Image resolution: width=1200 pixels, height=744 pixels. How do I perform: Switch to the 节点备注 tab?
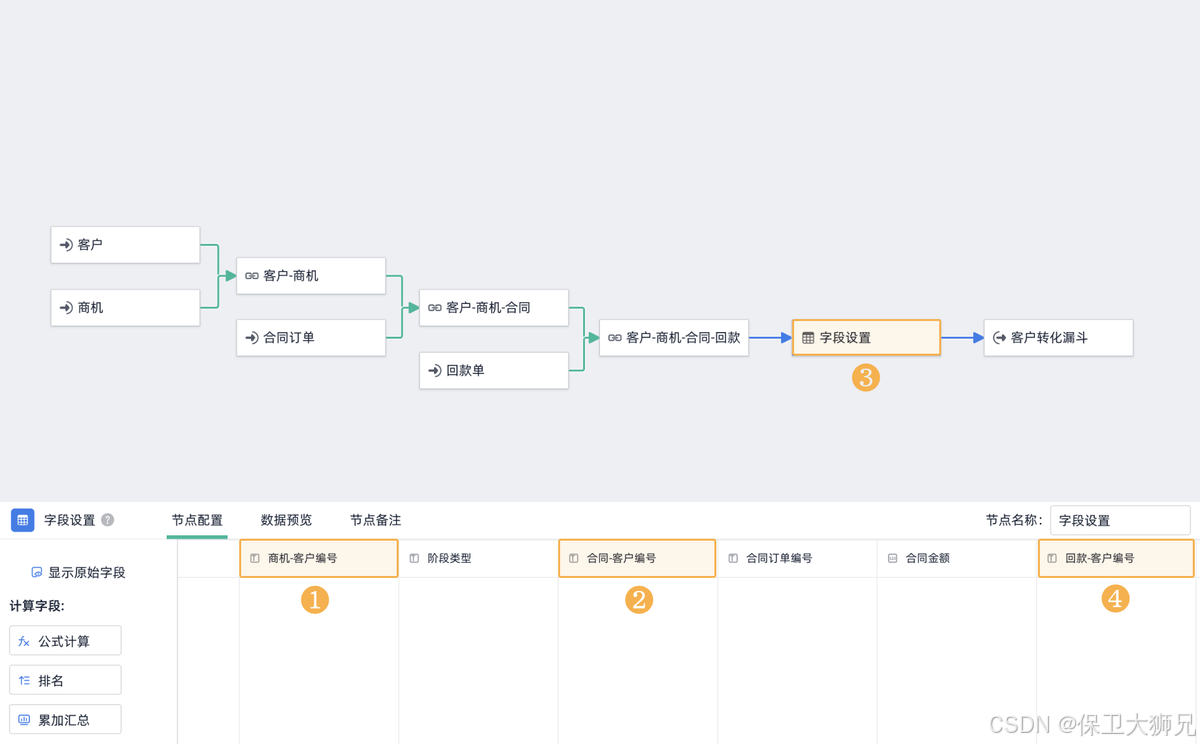(x=375, y=520)
